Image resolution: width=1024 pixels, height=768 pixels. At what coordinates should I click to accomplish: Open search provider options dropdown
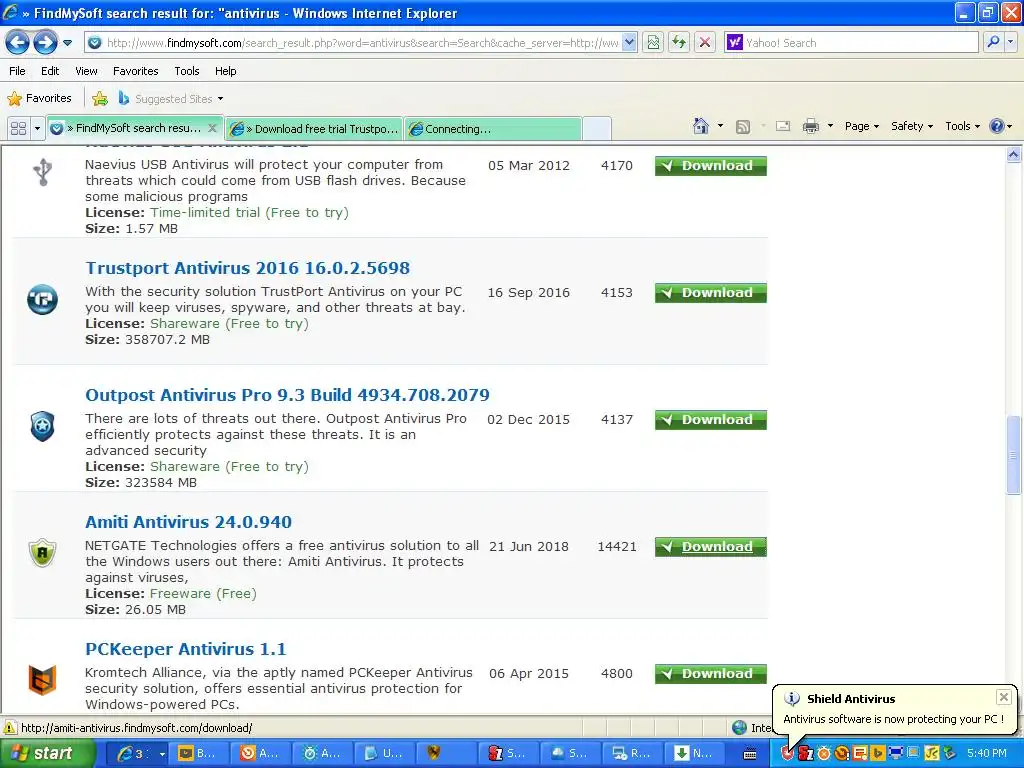1010,43
